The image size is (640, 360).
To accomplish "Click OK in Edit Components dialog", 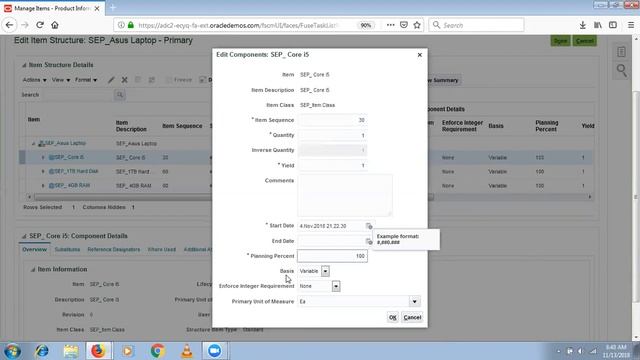I will (x=393, y=318).
